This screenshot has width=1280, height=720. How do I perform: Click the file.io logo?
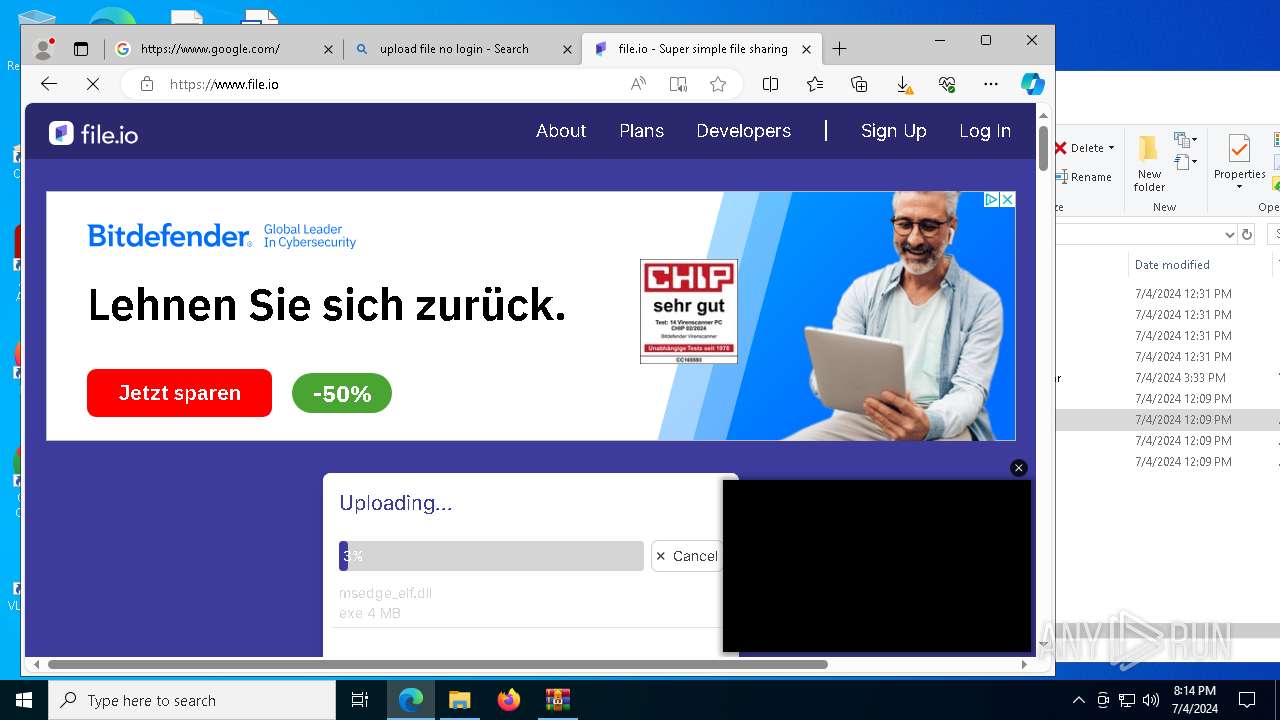[93, 133]
